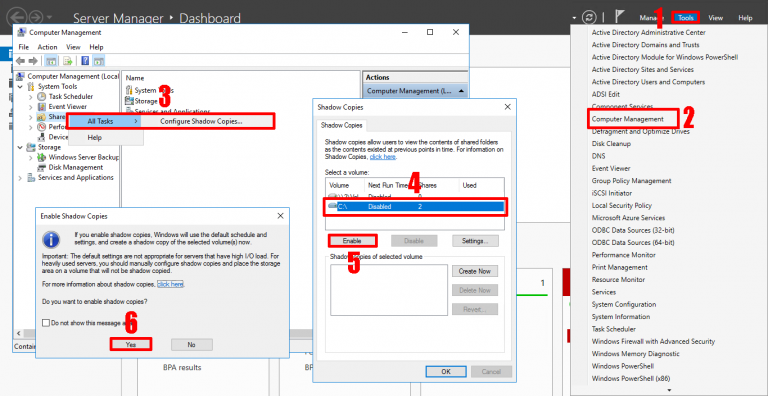Click the back arrow in Computer Management toolbar
Image resolution: width=768 pixels, height=396 pixels.
click(20, 61)
